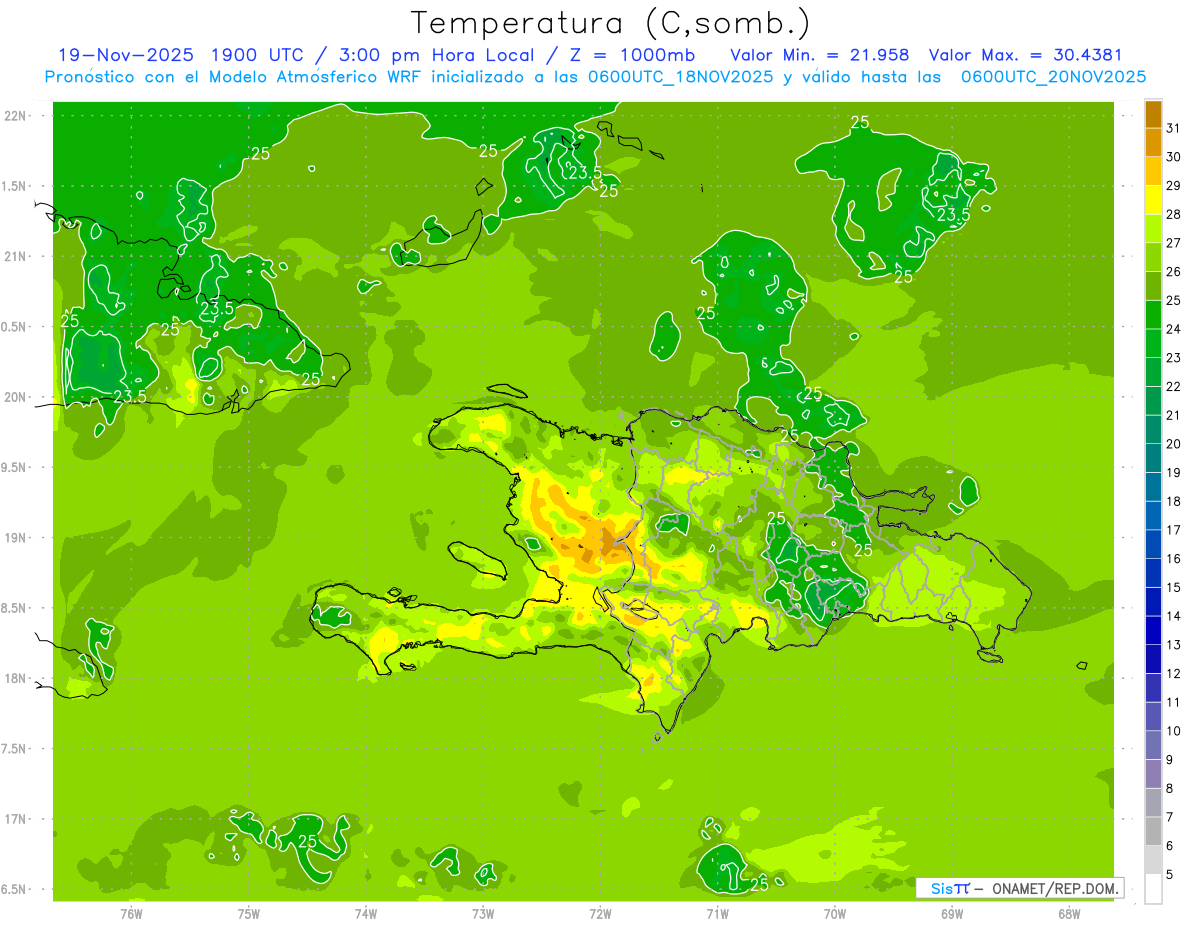Click legend number 31 on color scale
This screenshot has height=927, width=1200.
tap(1174, 128)
